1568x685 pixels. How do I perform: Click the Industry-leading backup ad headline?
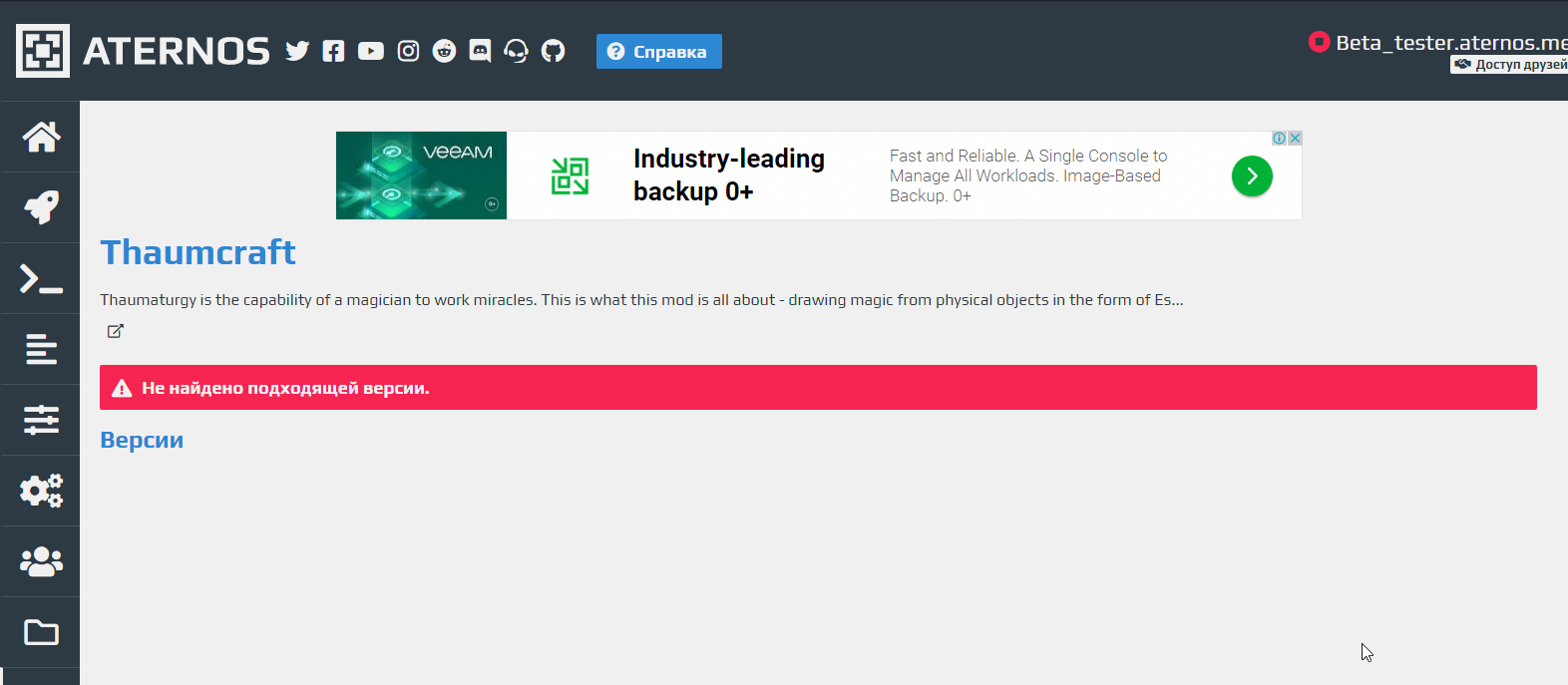coord(729,174)
